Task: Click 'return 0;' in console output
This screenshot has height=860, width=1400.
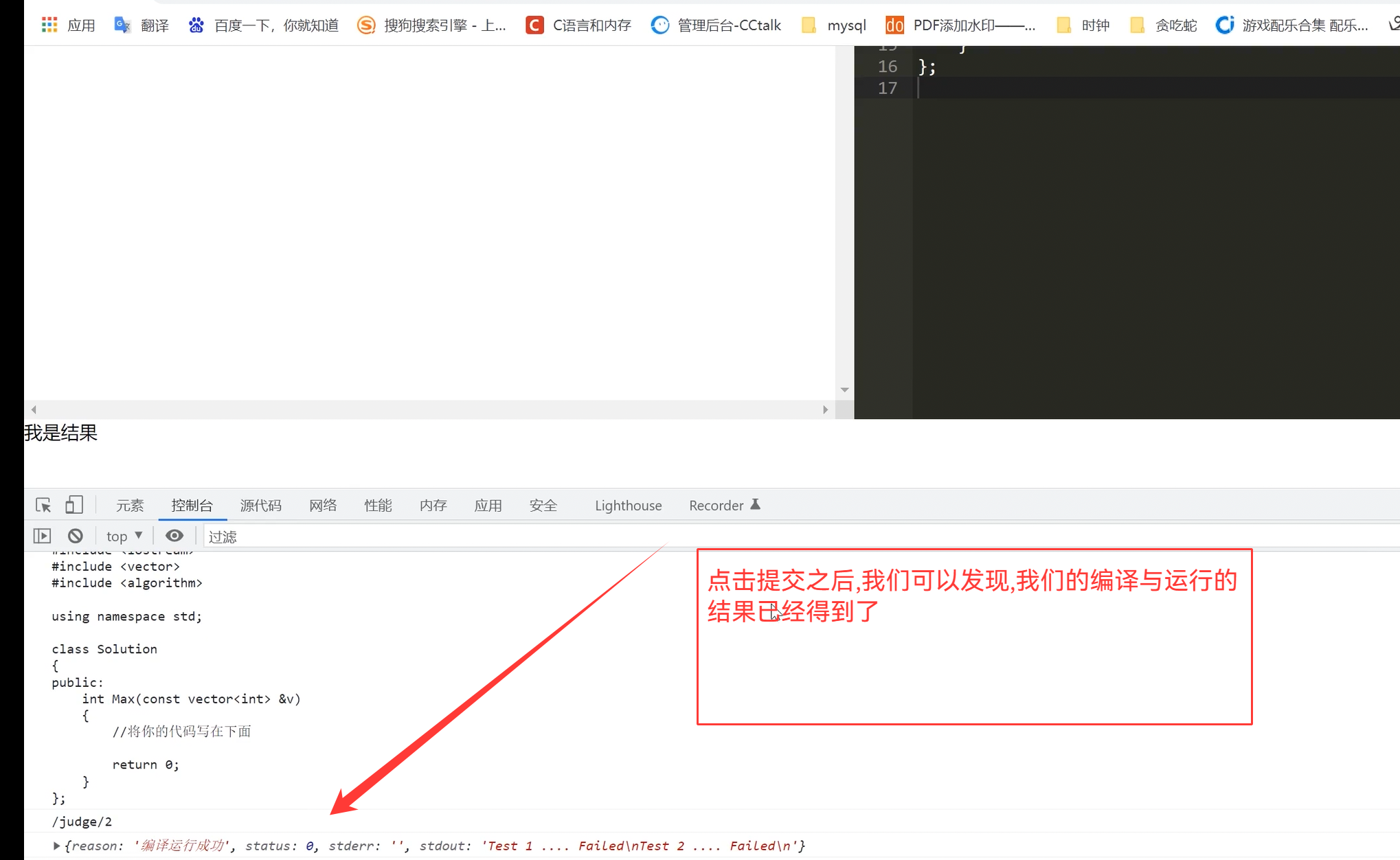Action: point(146,765)
